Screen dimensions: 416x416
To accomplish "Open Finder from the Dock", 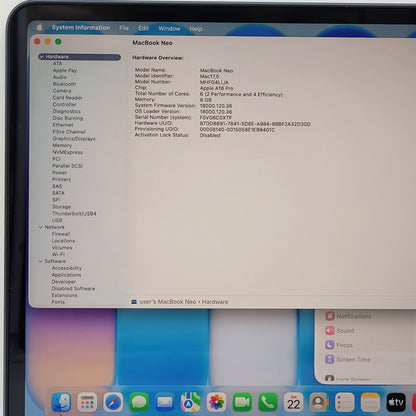I will coord(61,402).
